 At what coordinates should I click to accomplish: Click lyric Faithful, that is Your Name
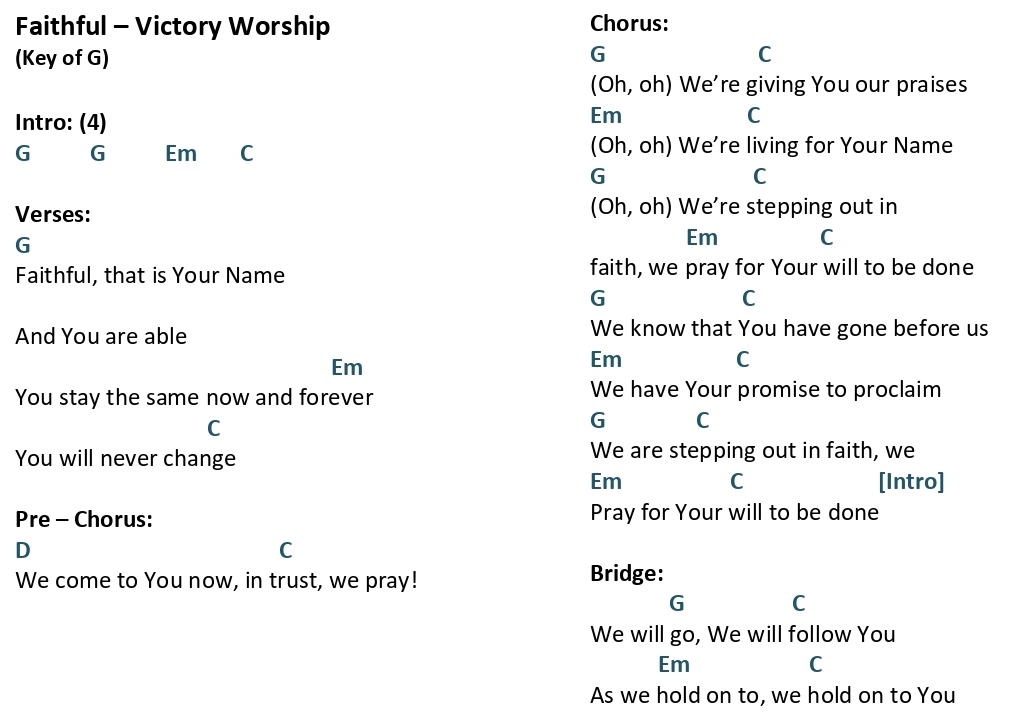(150, 275)
